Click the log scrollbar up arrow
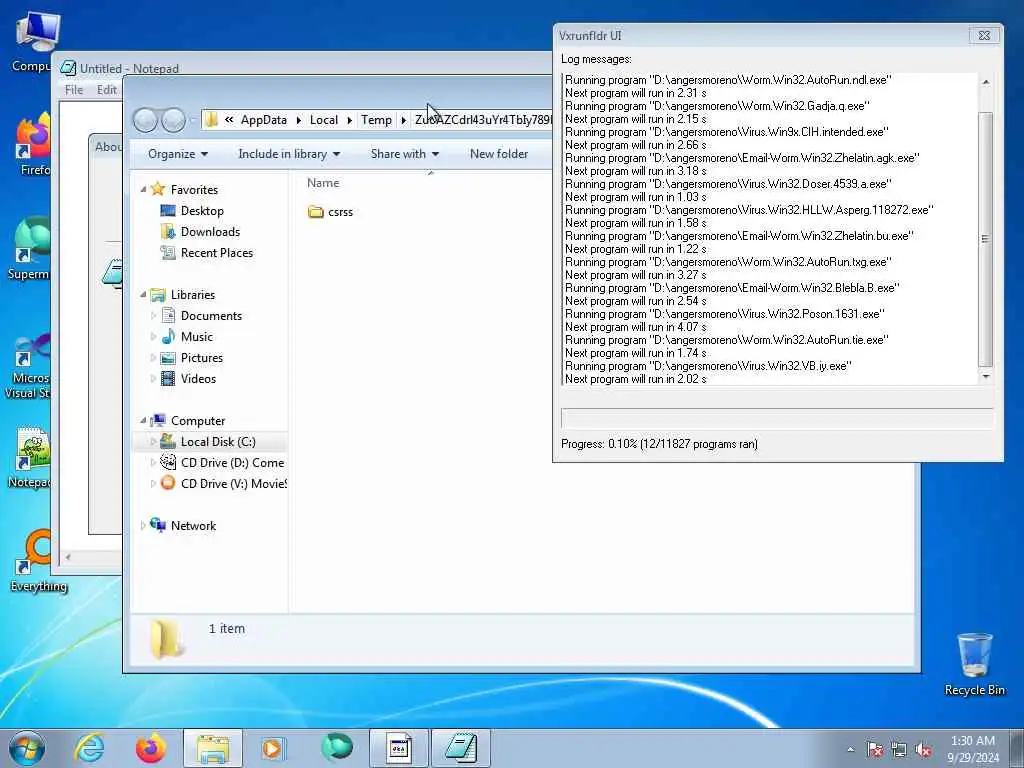The image size is (1024, 768). tap(985, 82)
